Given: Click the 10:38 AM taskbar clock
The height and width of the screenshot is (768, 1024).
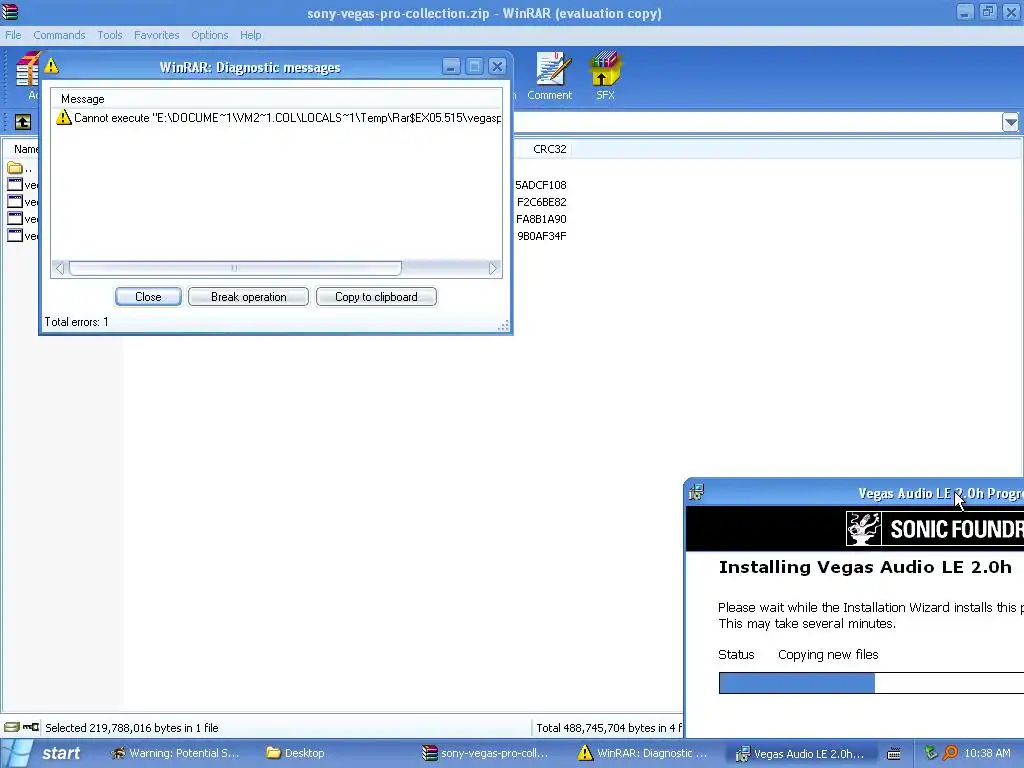Looking at the screenshot, I should point(987,753).
